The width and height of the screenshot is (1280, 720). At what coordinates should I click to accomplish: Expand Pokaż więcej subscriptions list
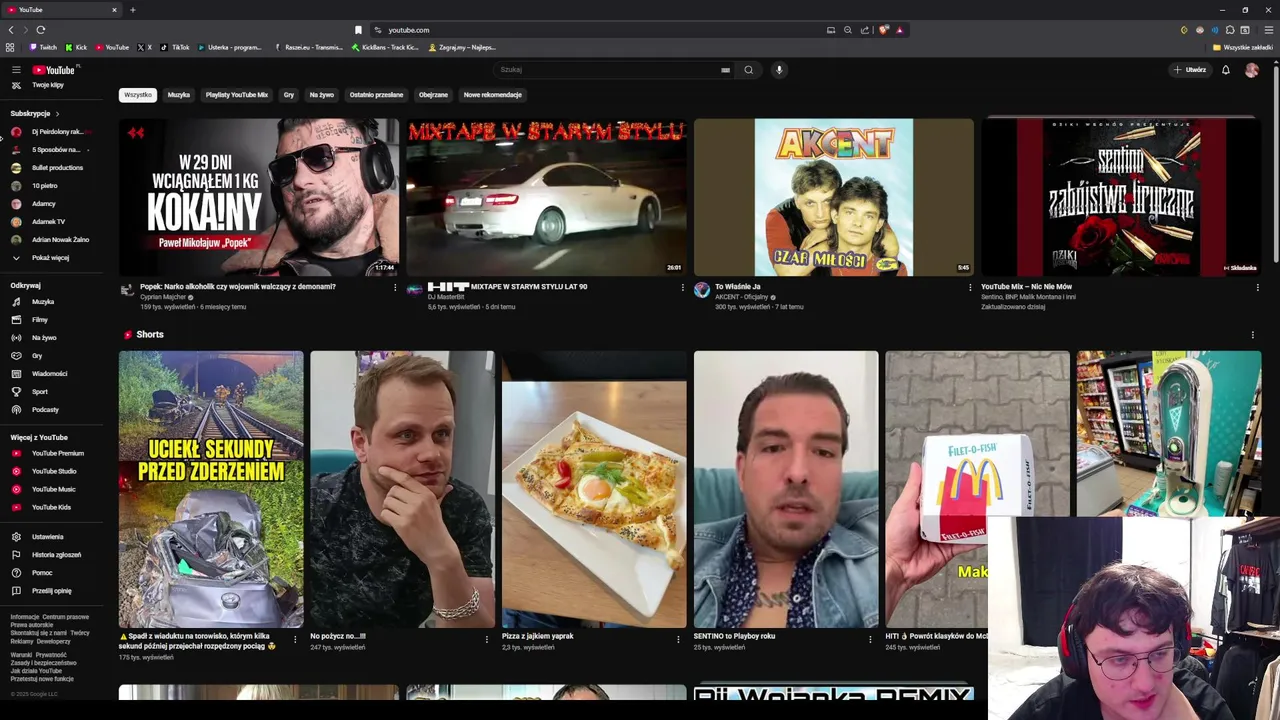click(50, 258)
